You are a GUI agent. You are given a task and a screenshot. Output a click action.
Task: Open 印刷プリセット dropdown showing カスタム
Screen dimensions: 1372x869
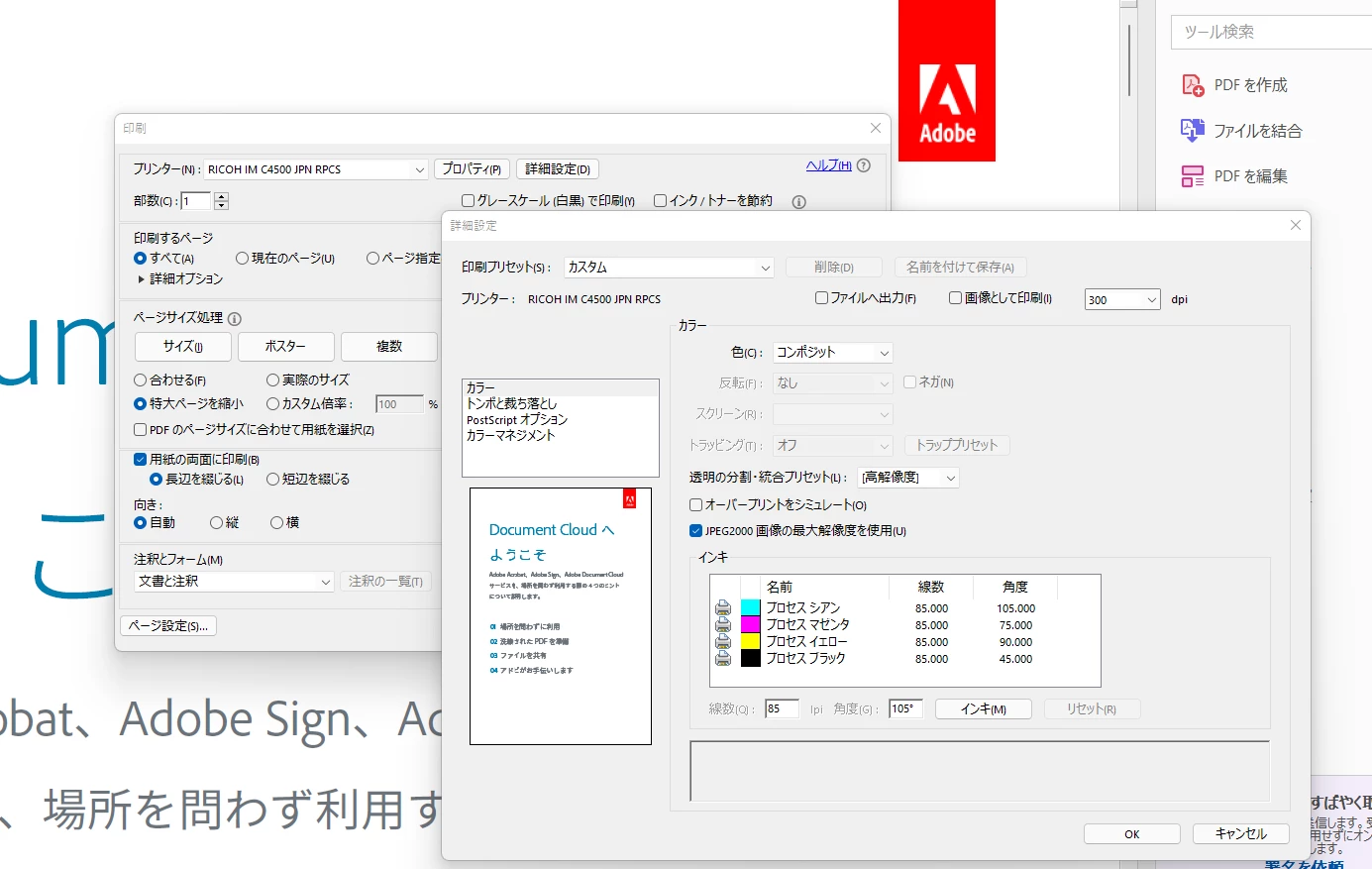point(669,268)
